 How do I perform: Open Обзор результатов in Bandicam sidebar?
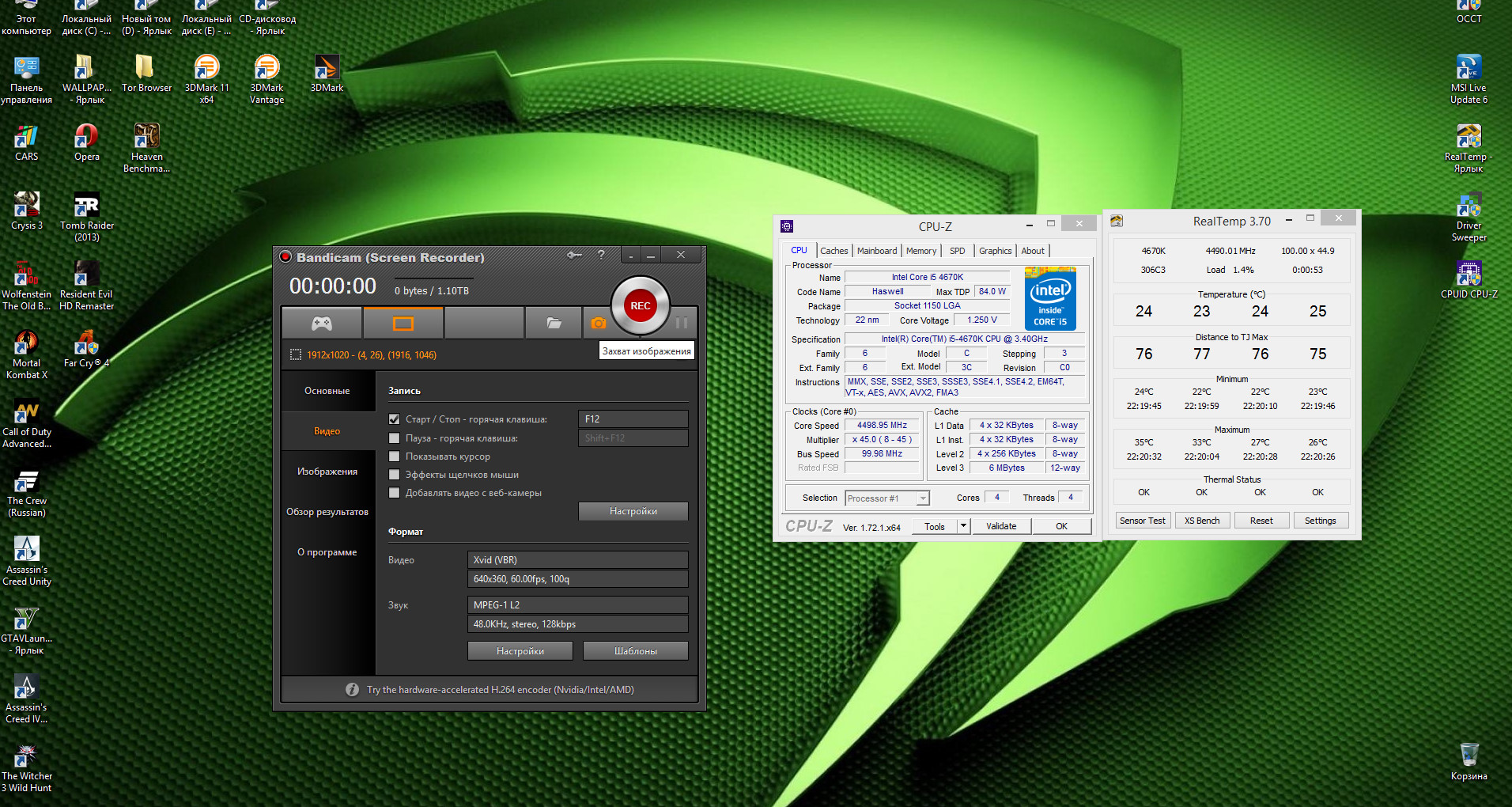tap(327, 512)
